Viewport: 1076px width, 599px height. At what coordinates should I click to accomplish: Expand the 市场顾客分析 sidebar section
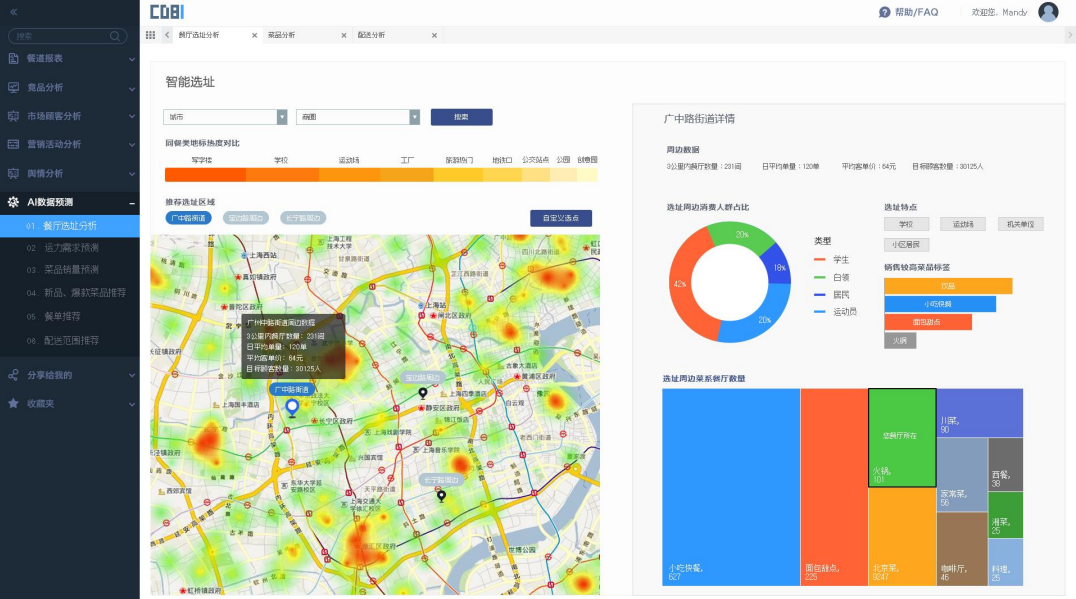[x=69, y=116]
